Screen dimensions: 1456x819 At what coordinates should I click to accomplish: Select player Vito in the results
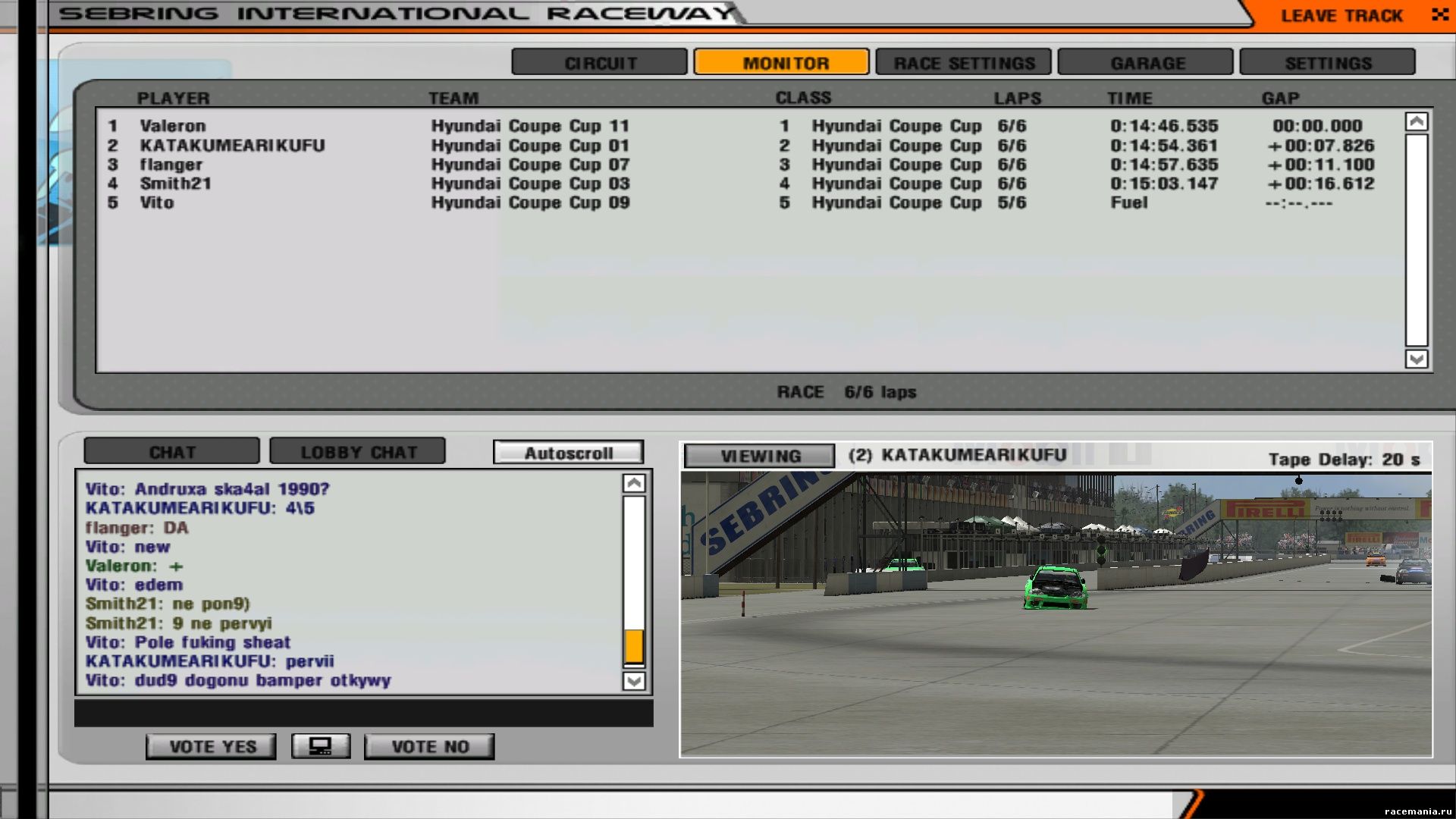(x=156, y=202)
